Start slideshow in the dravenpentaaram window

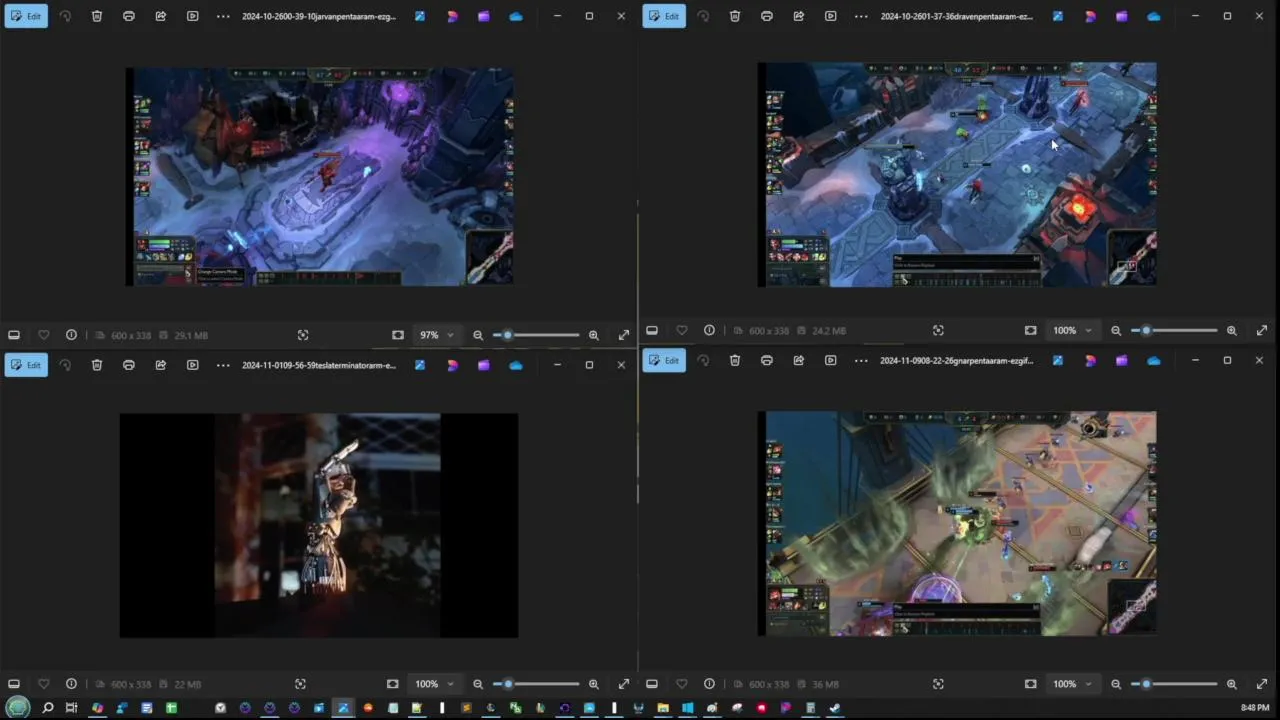831,16
